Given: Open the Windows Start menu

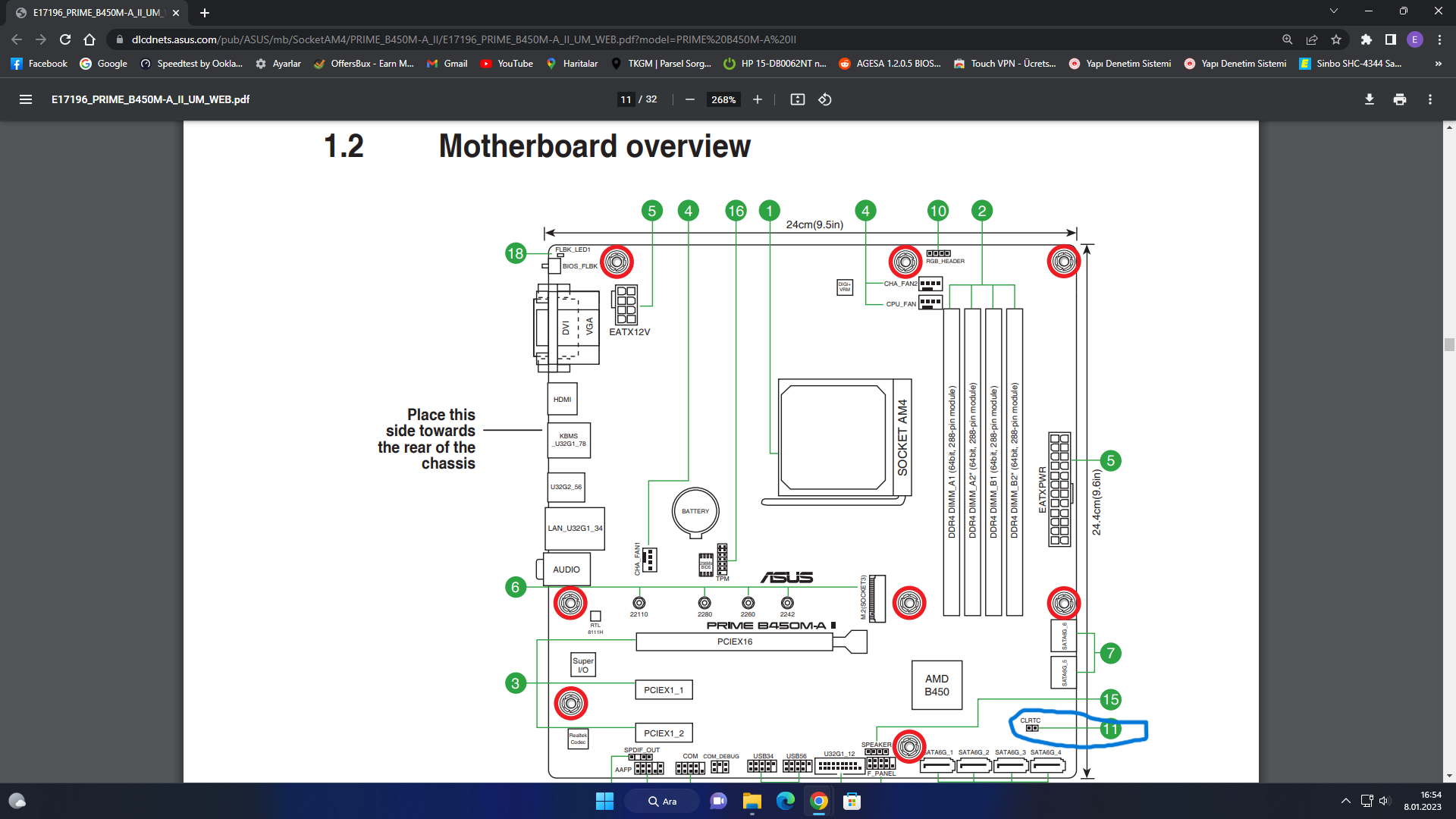Looking at the screenshot, I should [604, 801].
